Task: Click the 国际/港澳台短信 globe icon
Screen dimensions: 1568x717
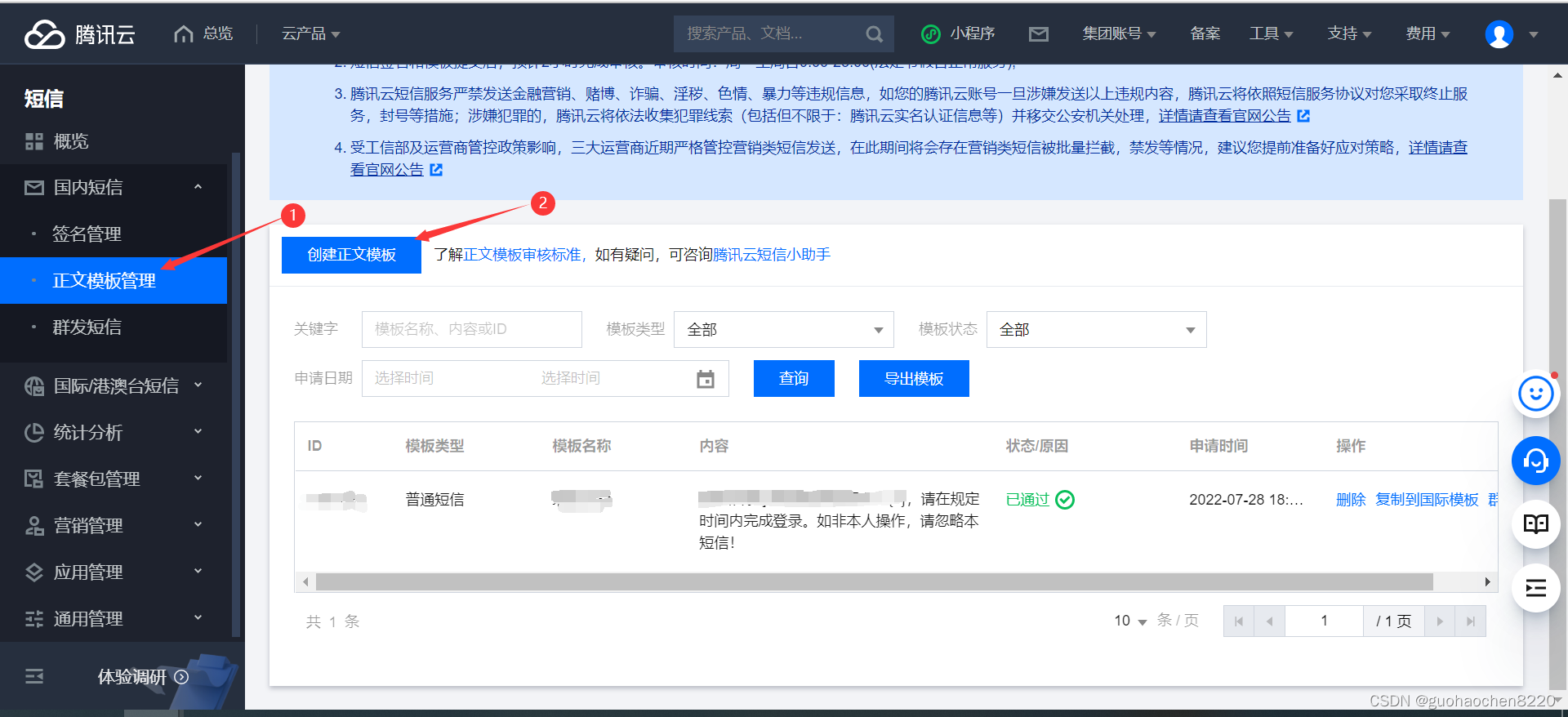Action: (34, 386)
